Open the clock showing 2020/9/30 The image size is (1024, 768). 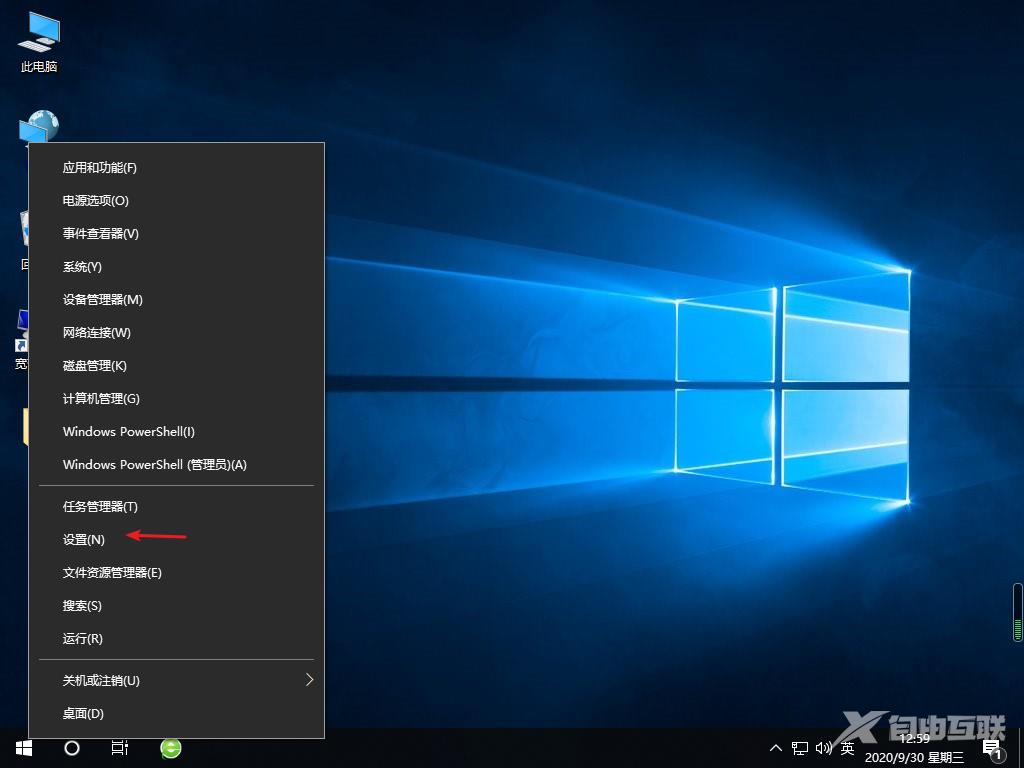click(x=914, y=748)
